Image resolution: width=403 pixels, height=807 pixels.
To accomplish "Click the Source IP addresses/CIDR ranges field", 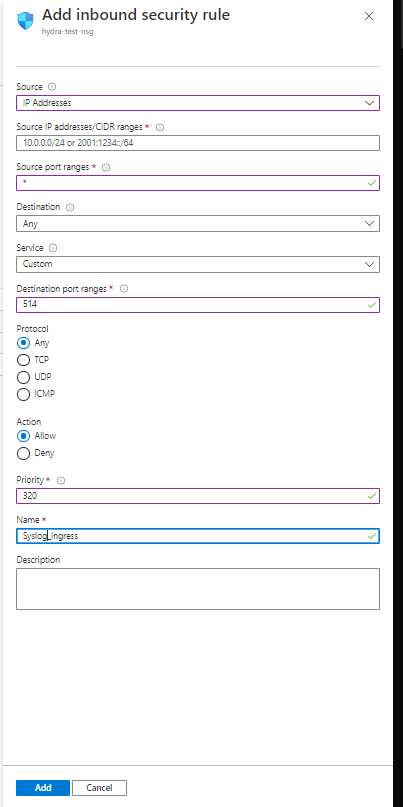I will [198, 143].
